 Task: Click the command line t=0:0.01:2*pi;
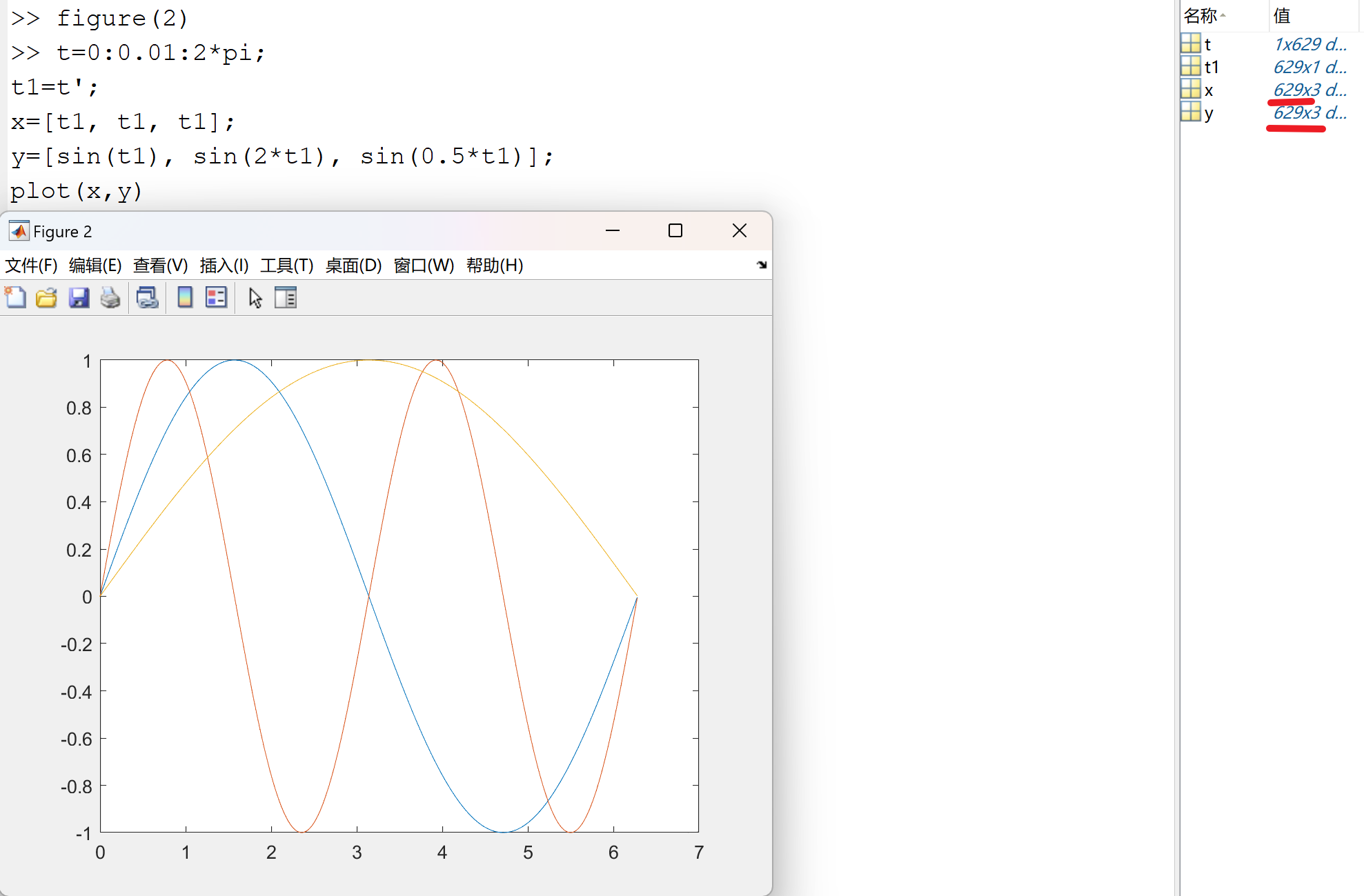pos(161,52)
